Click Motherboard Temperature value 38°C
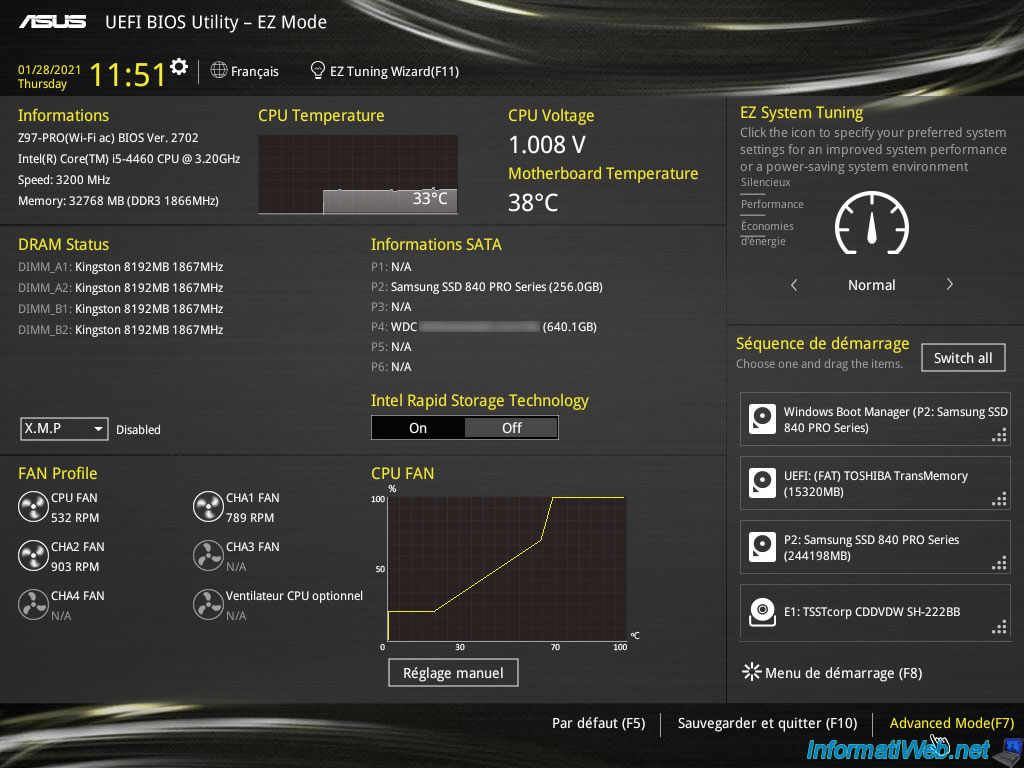 click(533, 202)
